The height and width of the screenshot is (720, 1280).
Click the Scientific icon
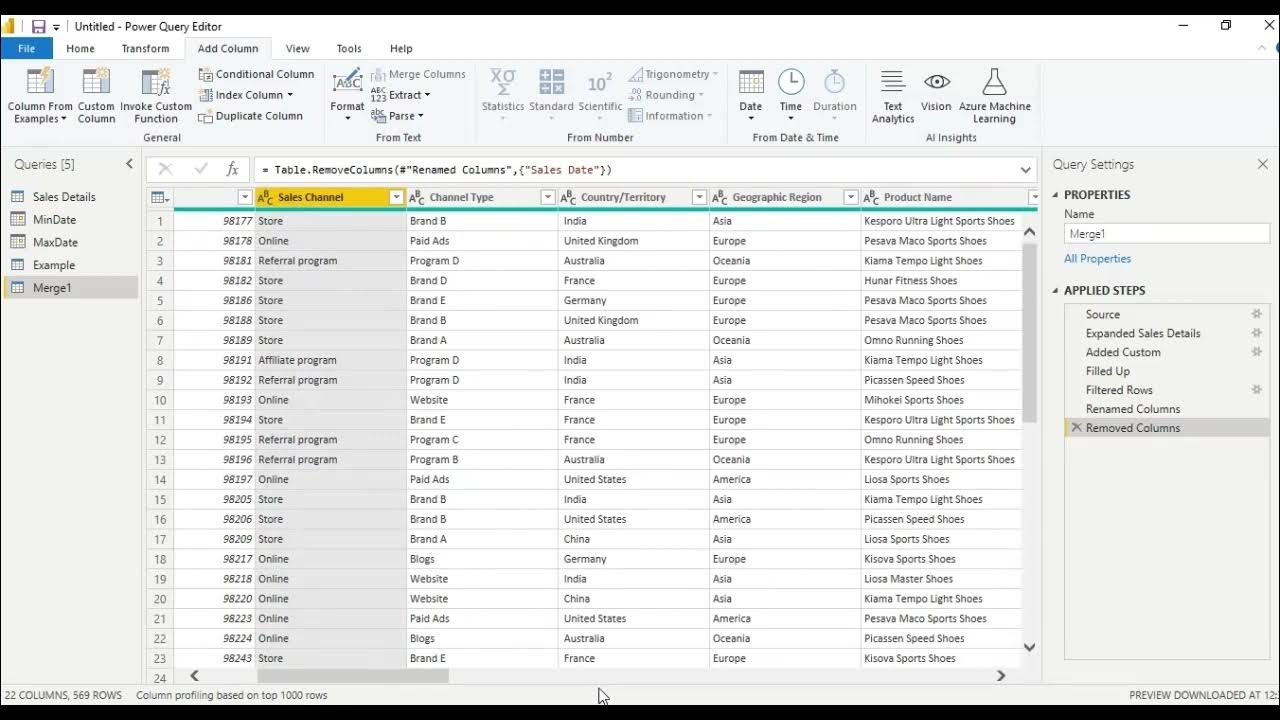click(600, 82)
